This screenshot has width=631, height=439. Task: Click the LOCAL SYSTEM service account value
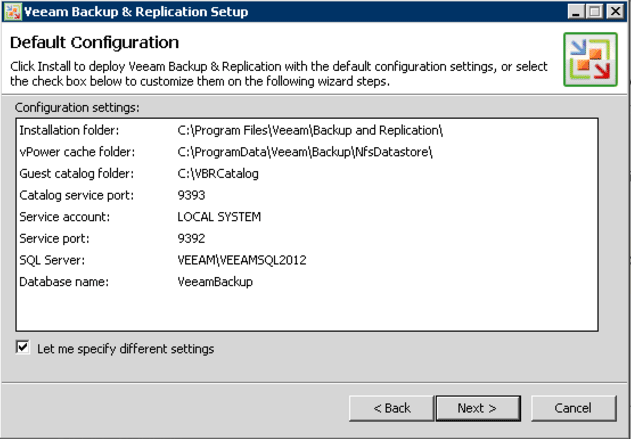(218, 217)
